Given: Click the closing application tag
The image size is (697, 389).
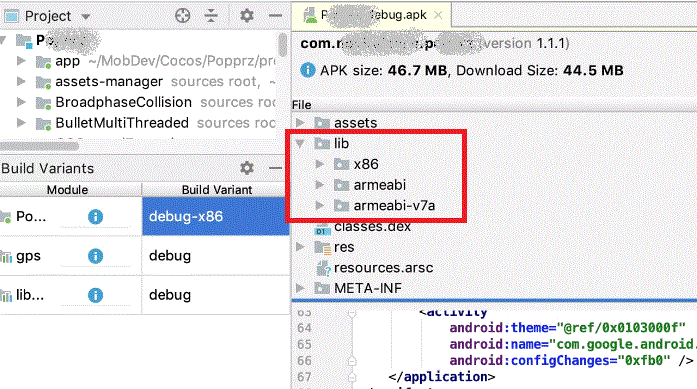Looking at the screenshot, I should point(441,377).
